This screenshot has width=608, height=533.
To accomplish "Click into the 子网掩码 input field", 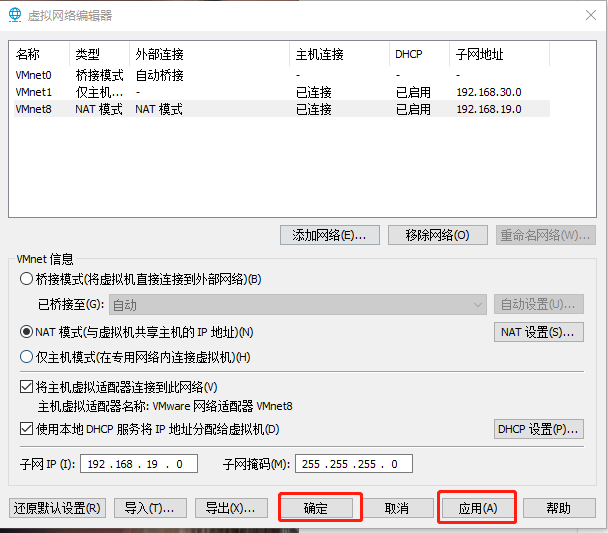I will tap(354, 464).
